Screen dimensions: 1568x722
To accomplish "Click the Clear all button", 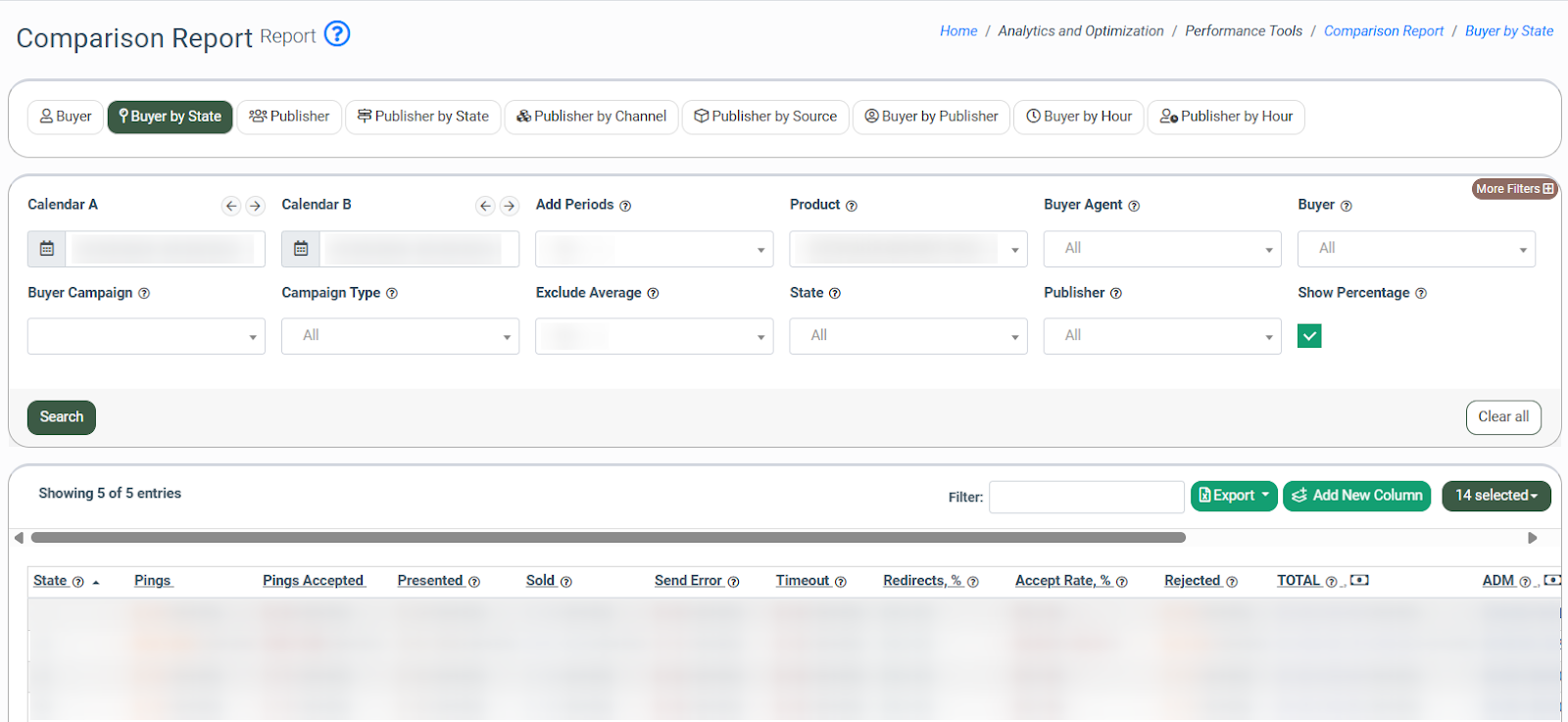I will click(x=1503, y=417).
